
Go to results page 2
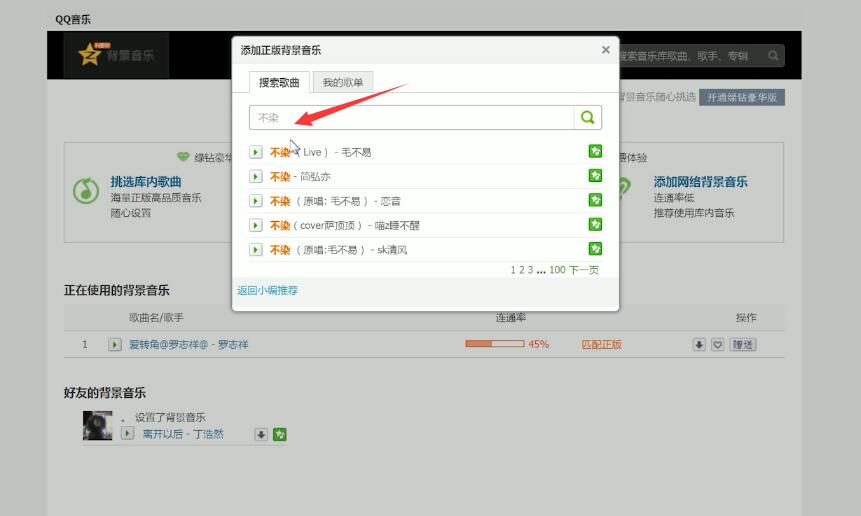[522, 270]
